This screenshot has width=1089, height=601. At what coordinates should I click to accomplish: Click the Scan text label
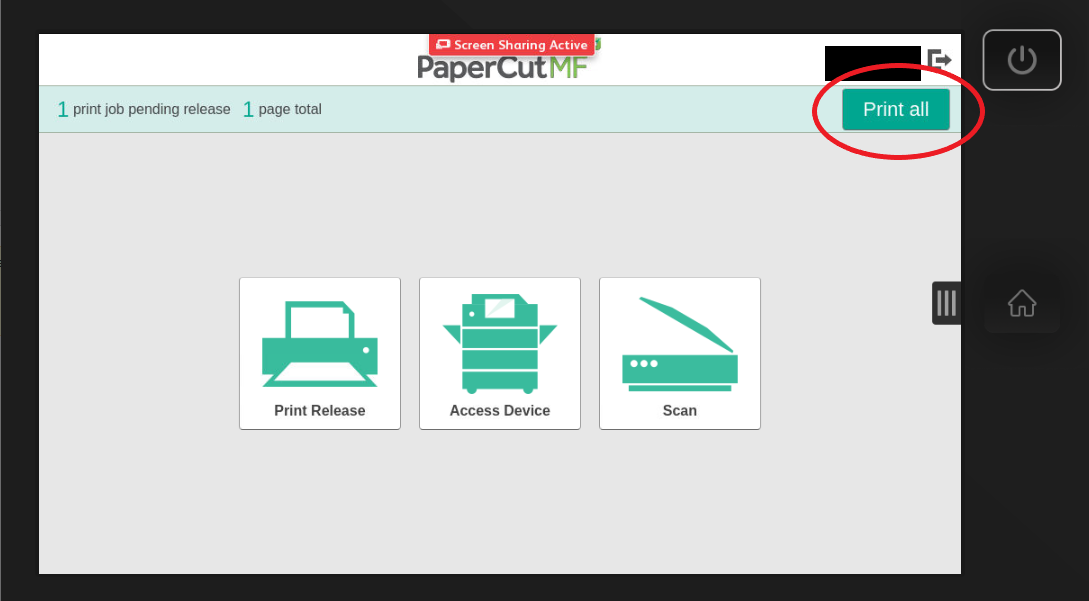pyautogui.click(x=679, y=411)
